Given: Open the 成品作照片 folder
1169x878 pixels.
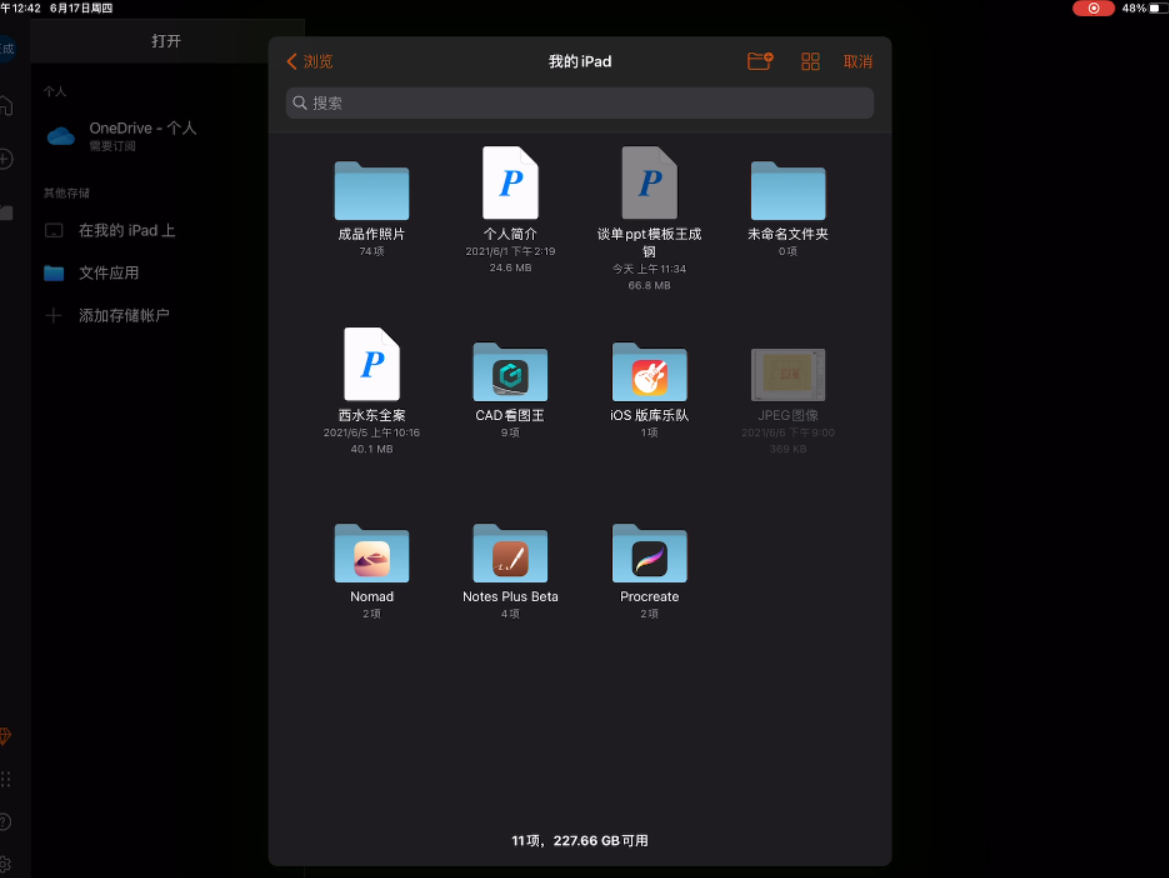Looking at the screenshot, I should 371,191.
